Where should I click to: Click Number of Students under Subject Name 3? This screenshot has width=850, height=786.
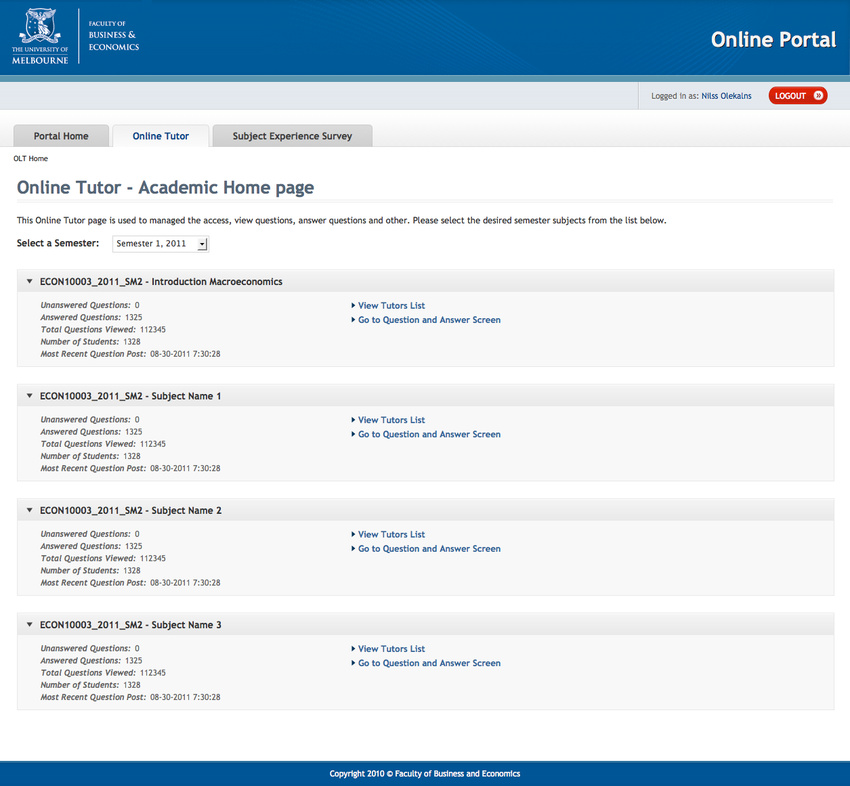[x=90, y=685]
